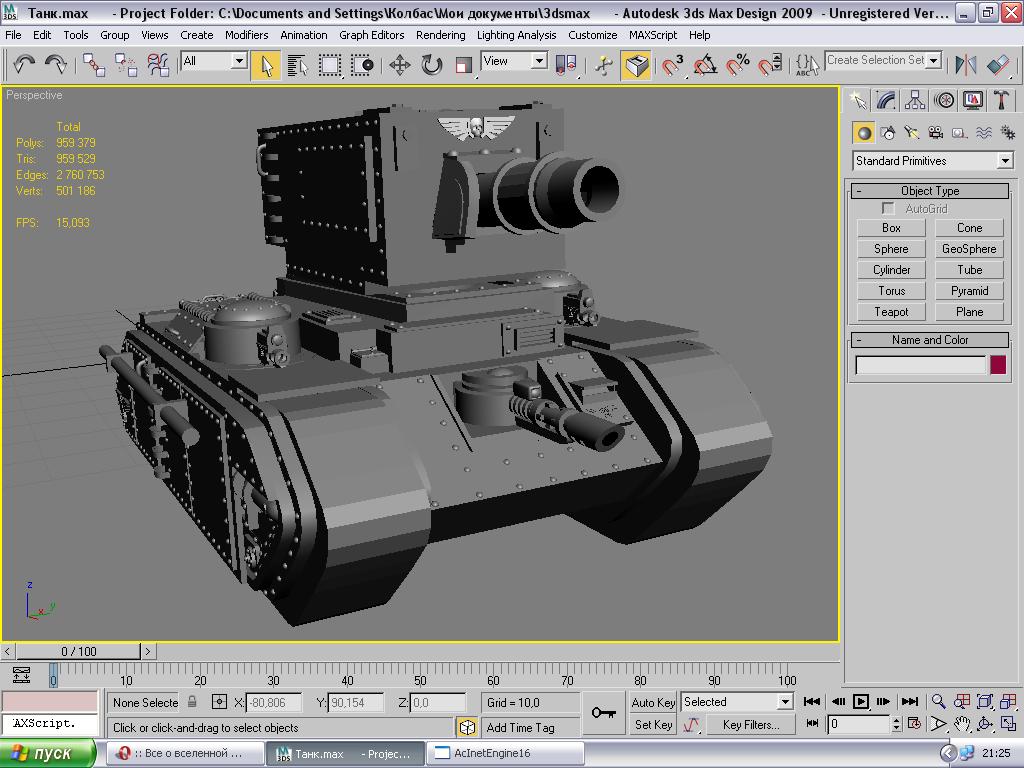Collapse the Object Type rollout

point(930,191)
